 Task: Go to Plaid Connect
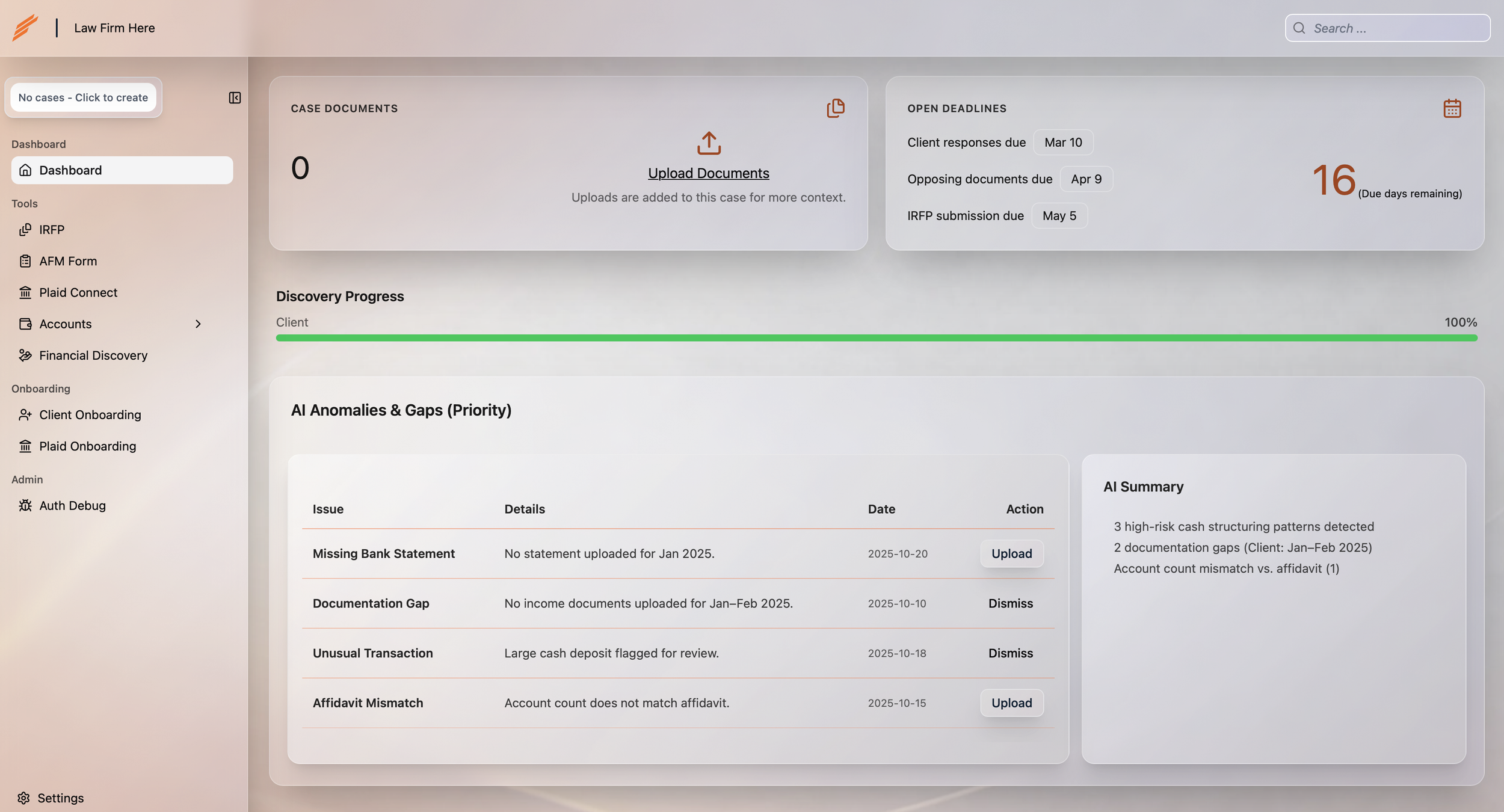tap(78, 292)
